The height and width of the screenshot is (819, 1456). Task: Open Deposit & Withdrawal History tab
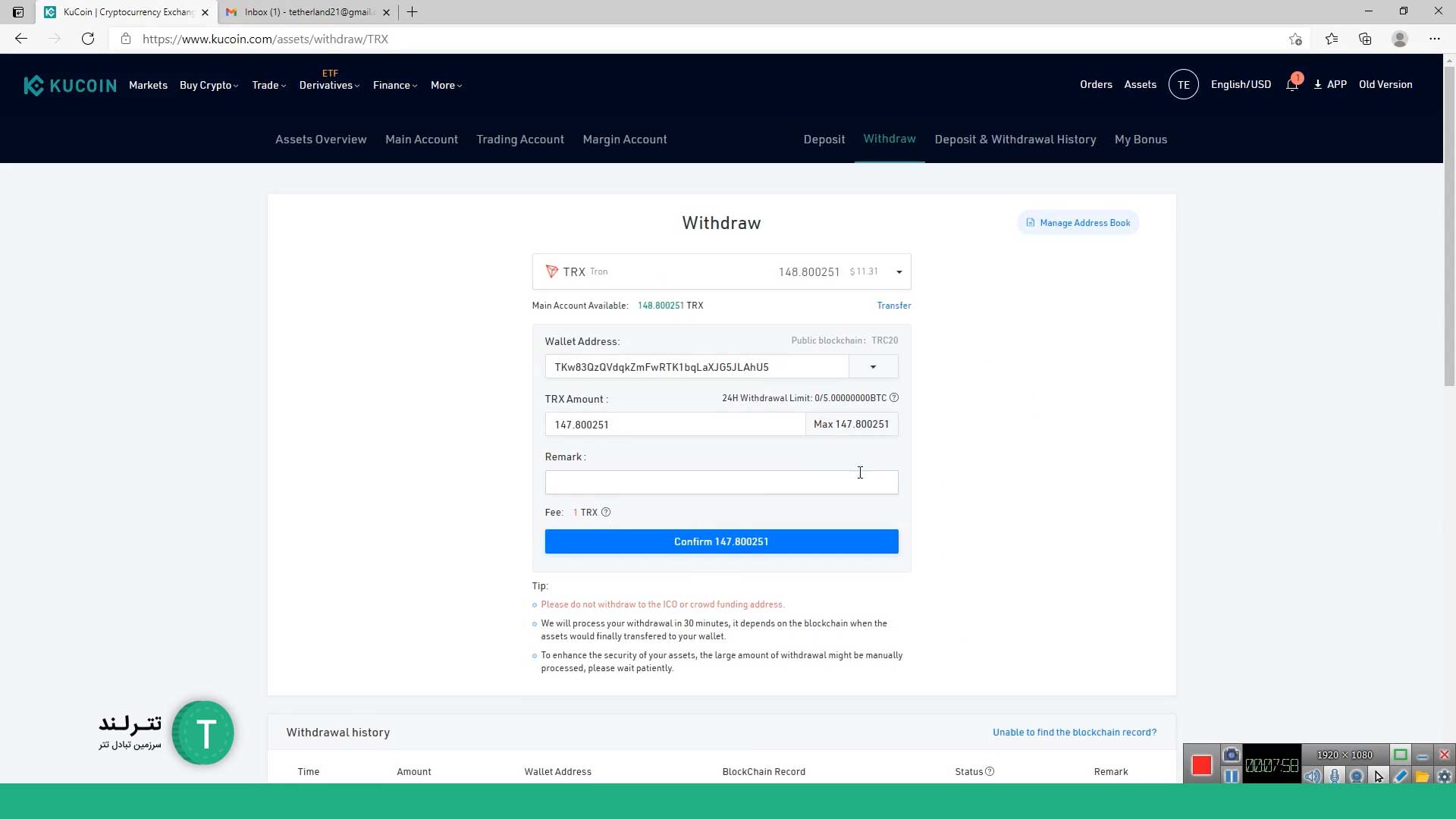coord(1015,140)
